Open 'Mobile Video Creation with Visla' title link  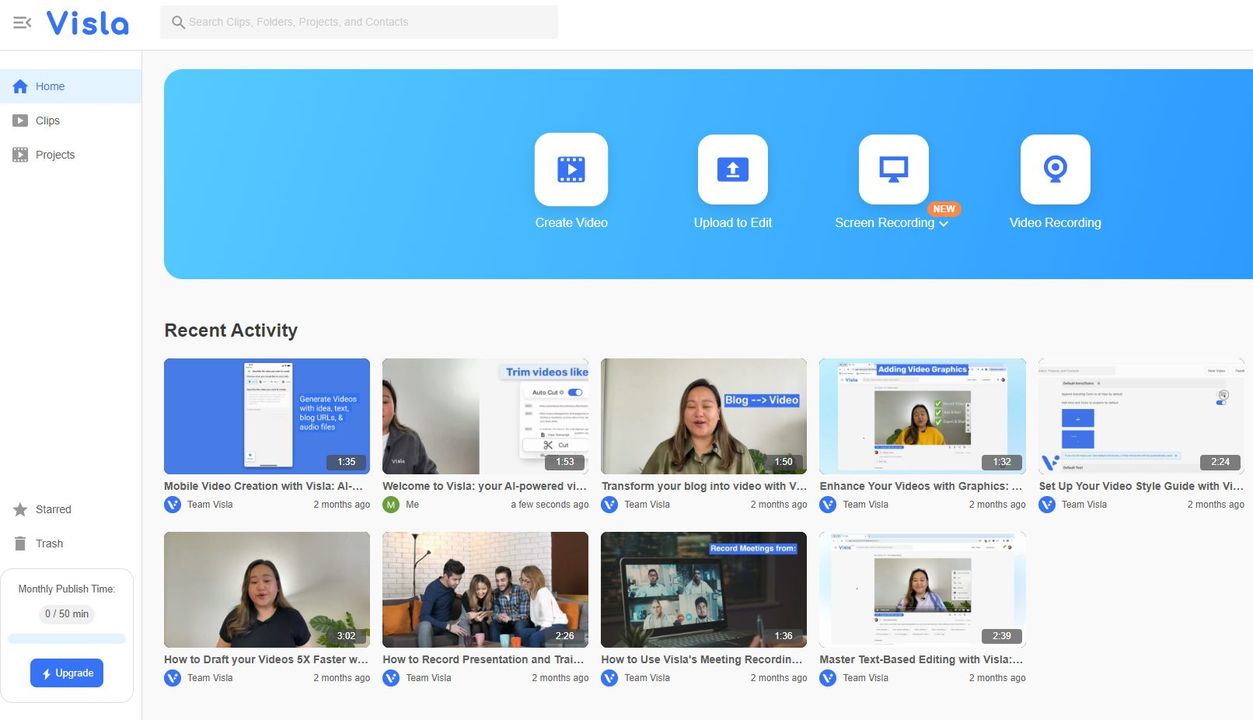click(264, 487)
